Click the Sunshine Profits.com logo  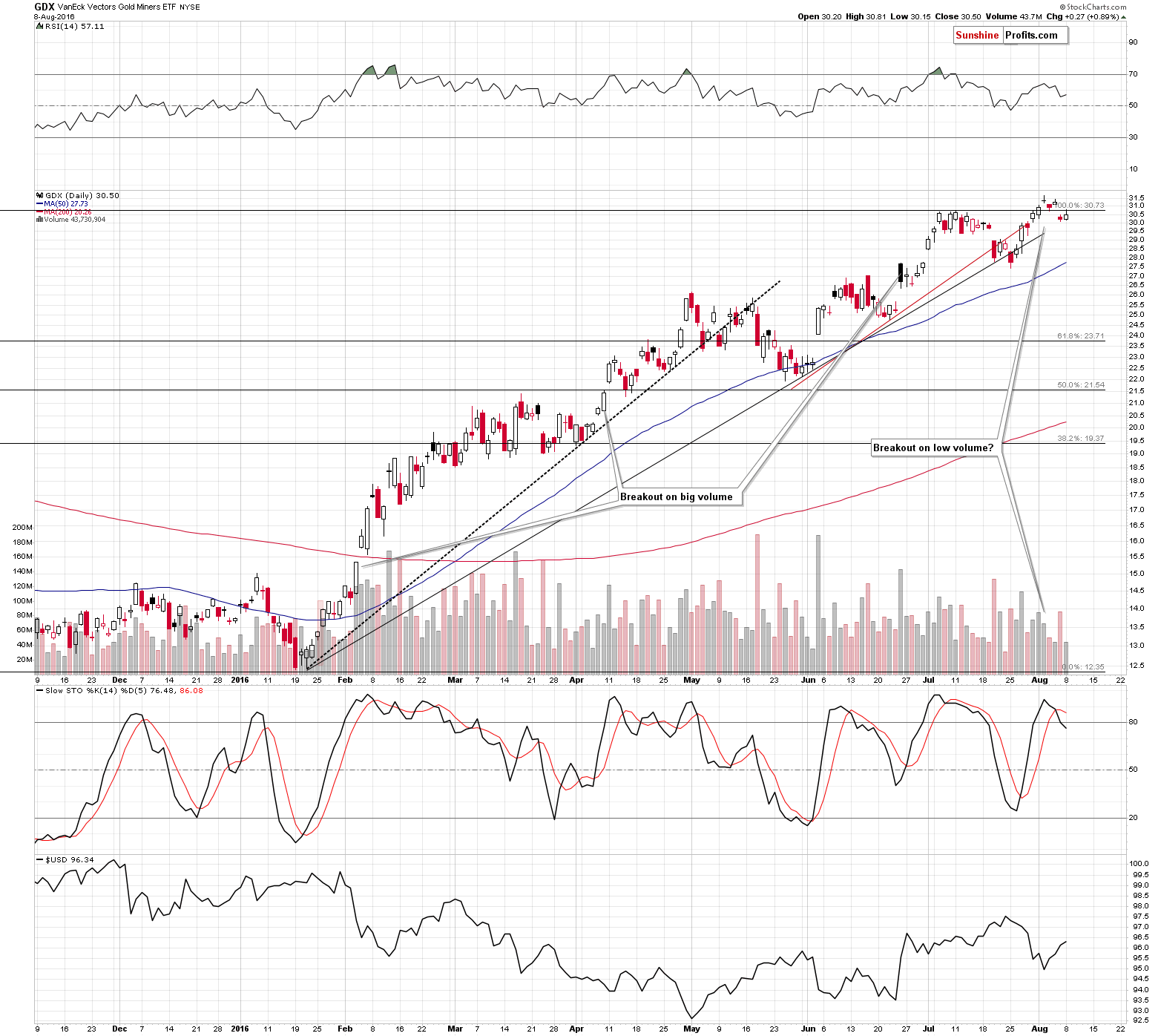[x=1010, y=36]
